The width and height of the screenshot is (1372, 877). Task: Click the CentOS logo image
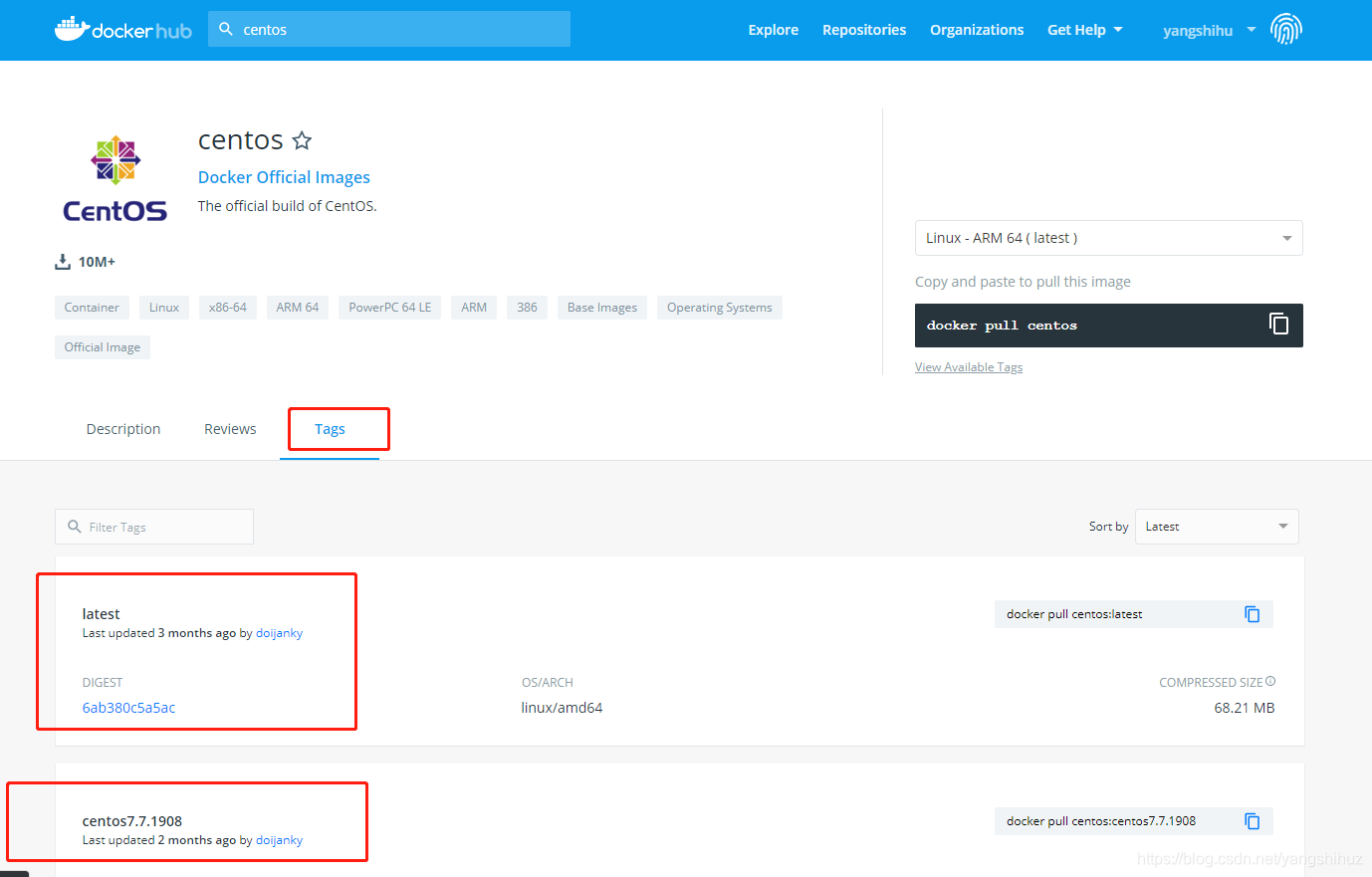click(115, 178)
